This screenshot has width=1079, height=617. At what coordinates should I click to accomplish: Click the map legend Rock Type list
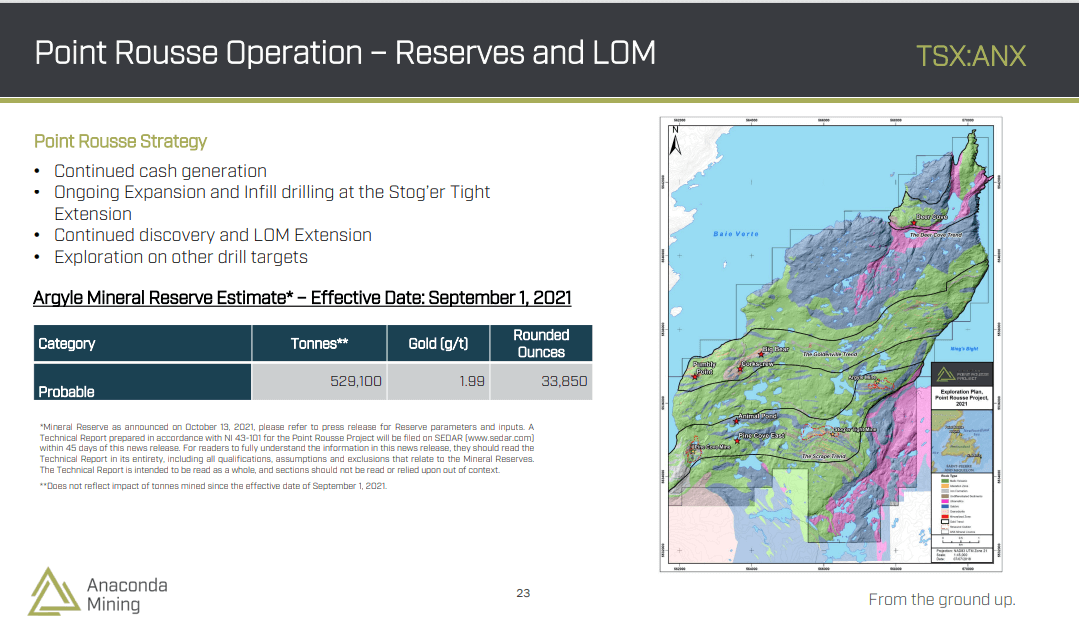coord(962,504)
